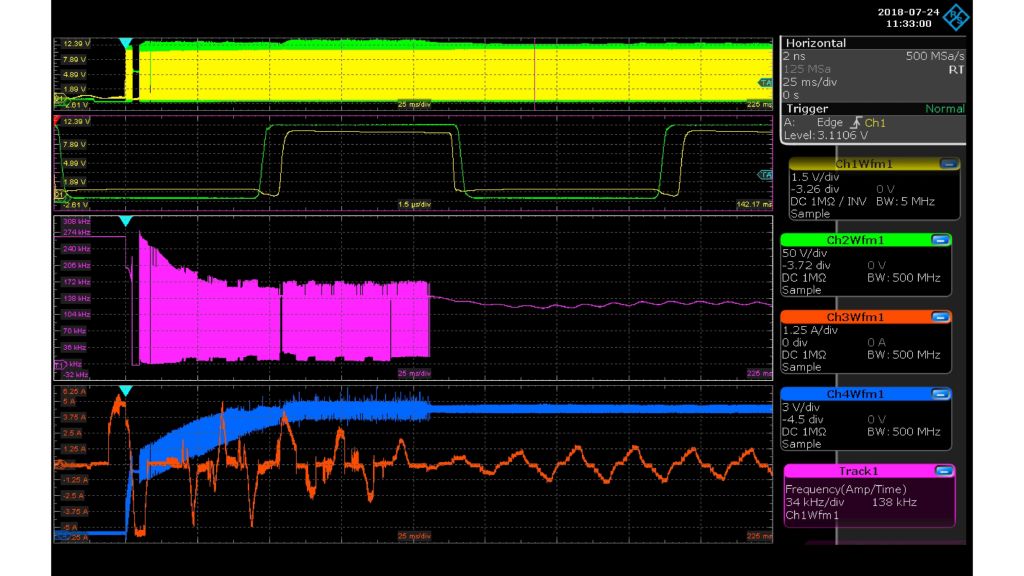Image resolution: width=1024 pixels, height=576 pixels.
Task: Click the Rohde & Schwarz logo icon
Action: (956, 17)
